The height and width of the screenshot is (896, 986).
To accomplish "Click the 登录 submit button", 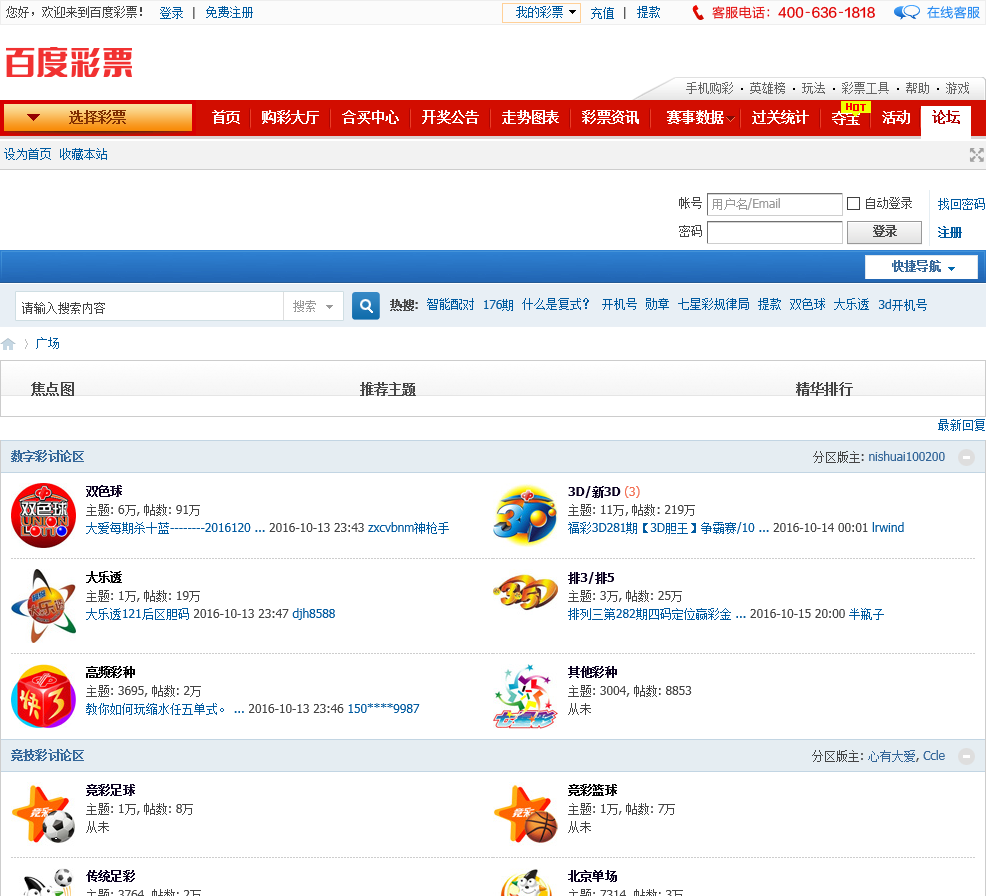I will [x=884, y=232].
